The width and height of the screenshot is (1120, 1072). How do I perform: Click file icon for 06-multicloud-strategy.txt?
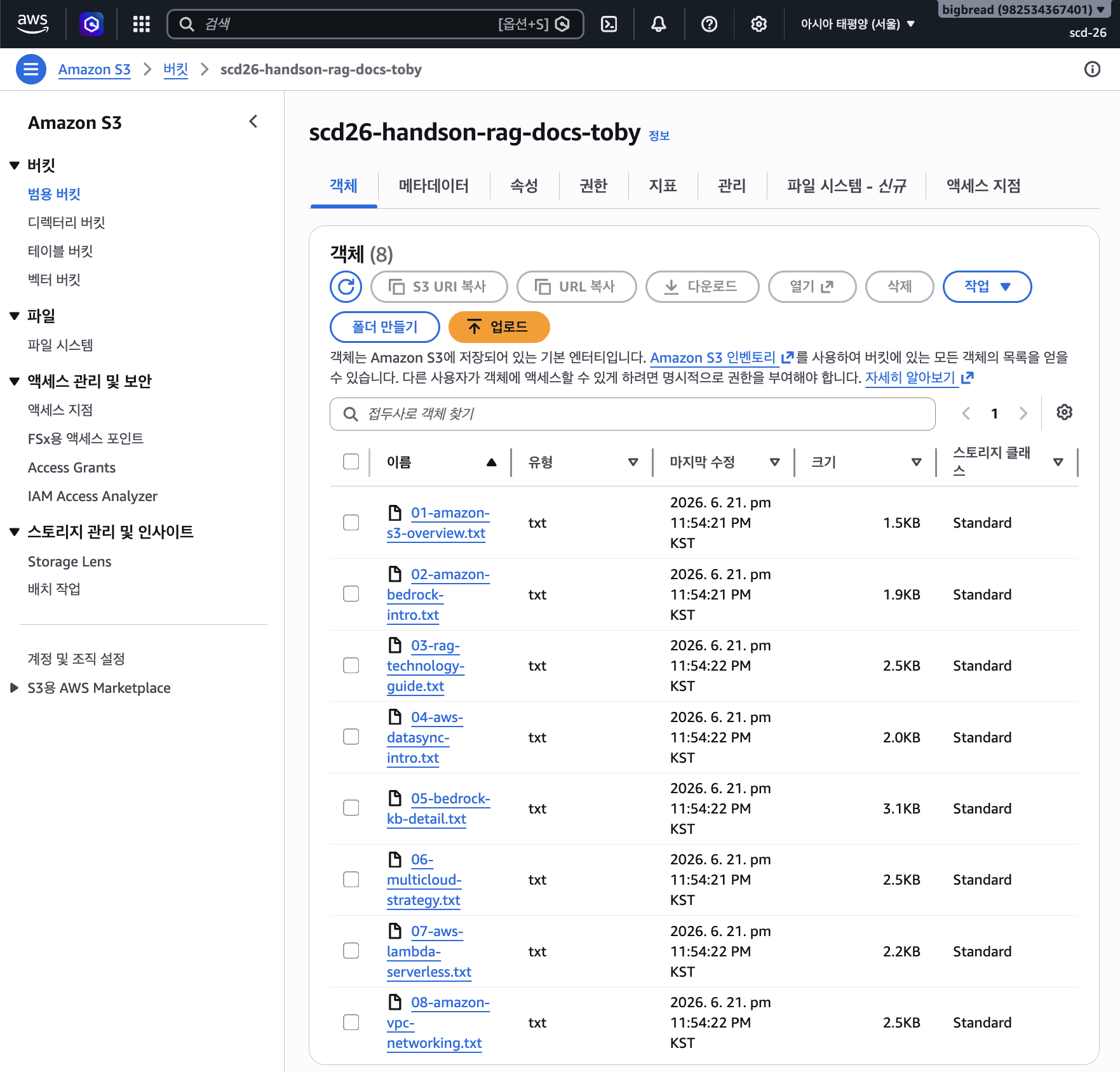pos(395,859)
